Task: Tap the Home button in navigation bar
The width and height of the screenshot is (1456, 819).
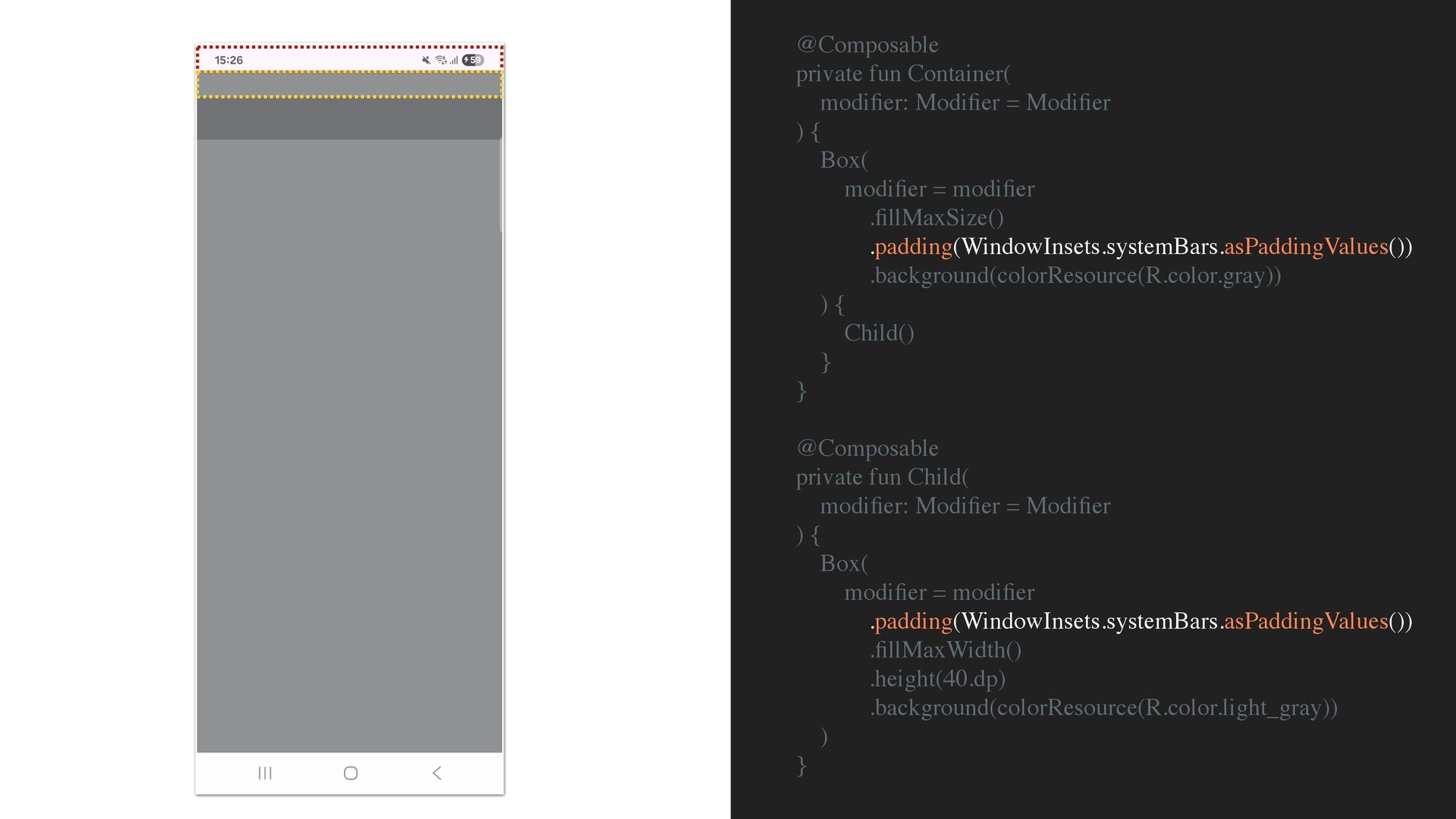Action: click(350, 773)
